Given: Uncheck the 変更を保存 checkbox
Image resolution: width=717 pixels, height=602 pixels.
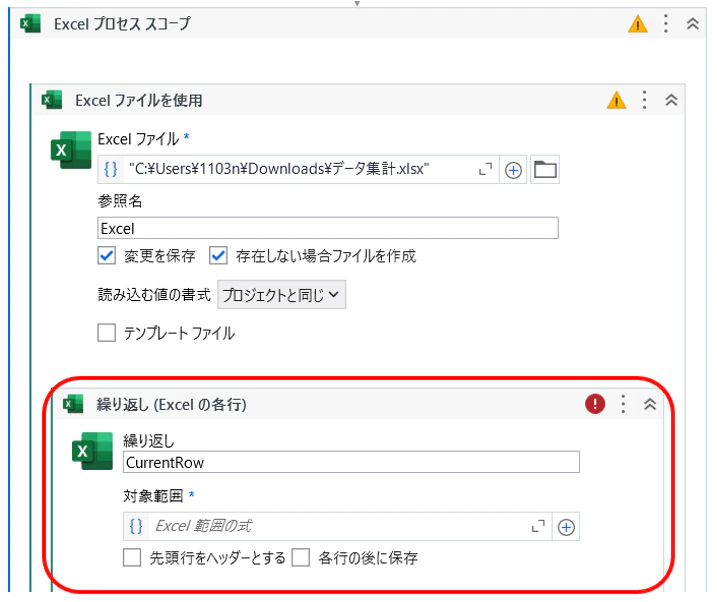Looking at the screenshot, I should point(107,256).
